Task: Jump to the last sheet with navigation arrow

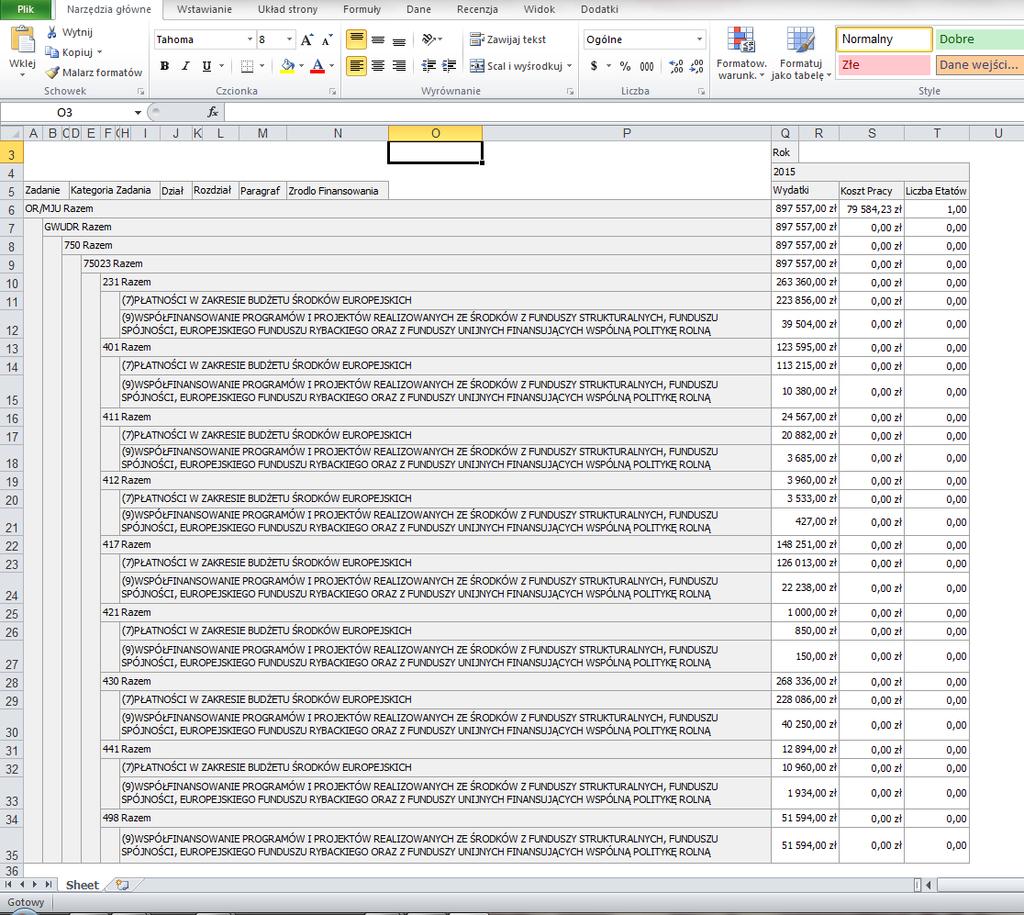Action: point(48,884)
